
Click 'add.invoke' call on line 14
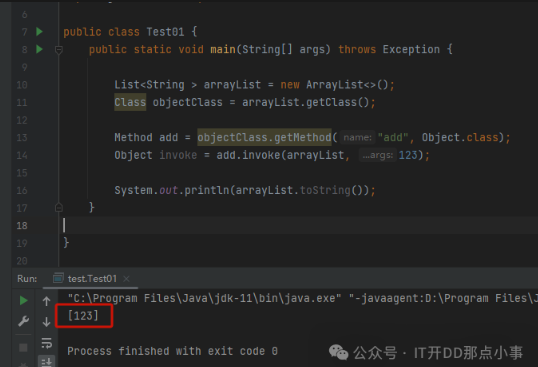pos(248,155)
